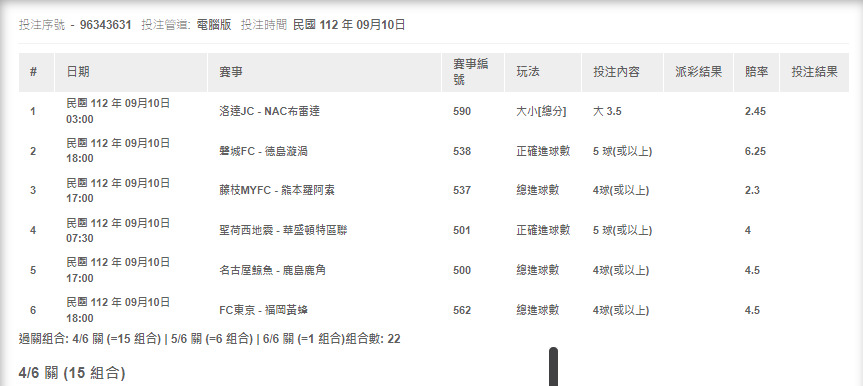Select the match 洛達JC - NAC布雷達
The height and width of the screenshot is (386, 863).
269,111
